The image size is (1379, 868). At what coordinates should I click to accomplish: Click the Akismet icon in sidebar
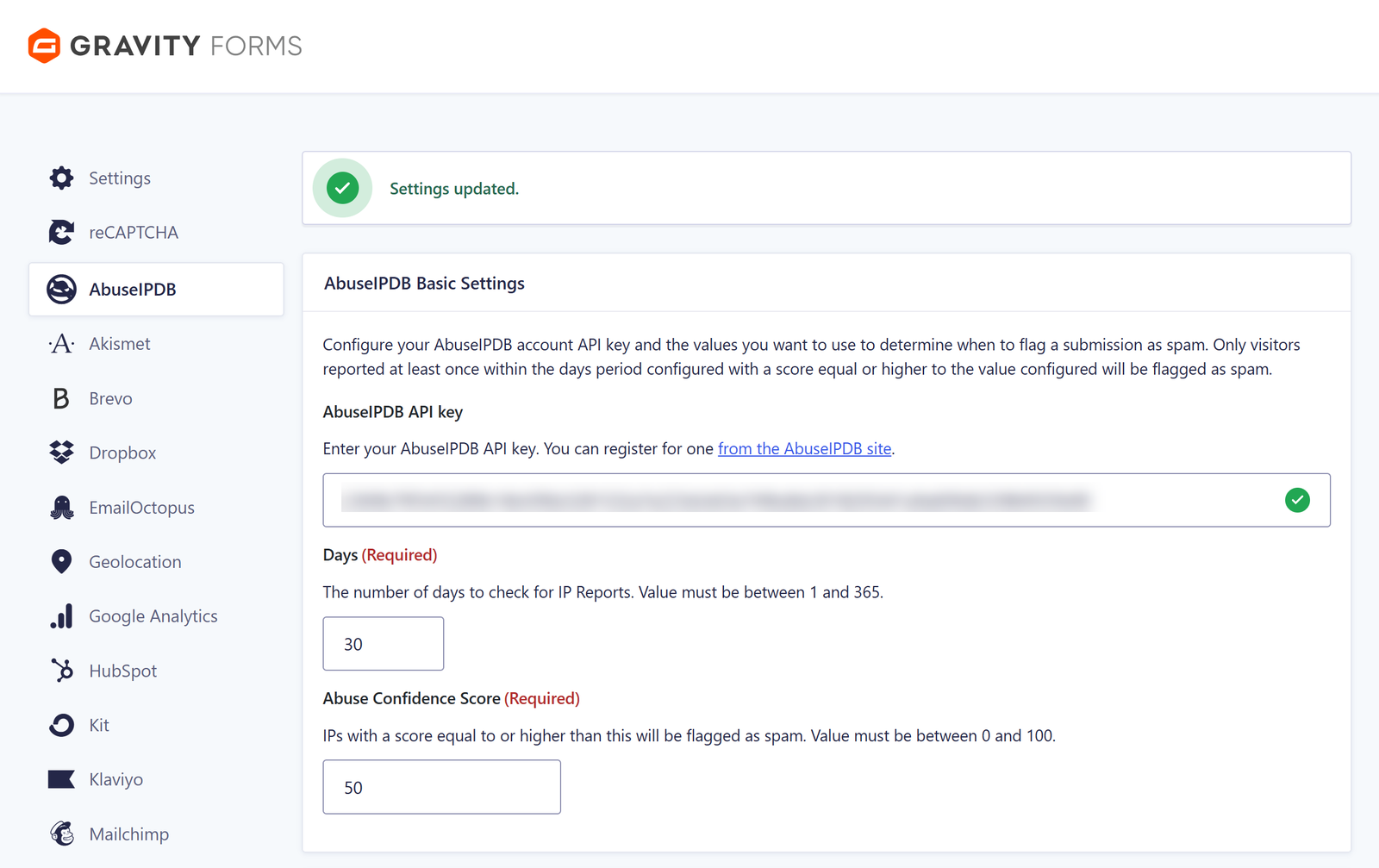61,344
